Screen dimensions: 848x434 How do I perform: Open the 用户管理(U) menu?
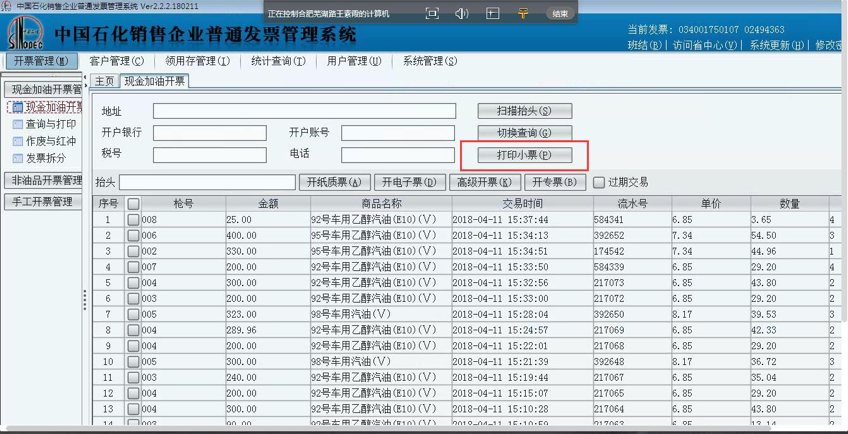coord(354,61)
